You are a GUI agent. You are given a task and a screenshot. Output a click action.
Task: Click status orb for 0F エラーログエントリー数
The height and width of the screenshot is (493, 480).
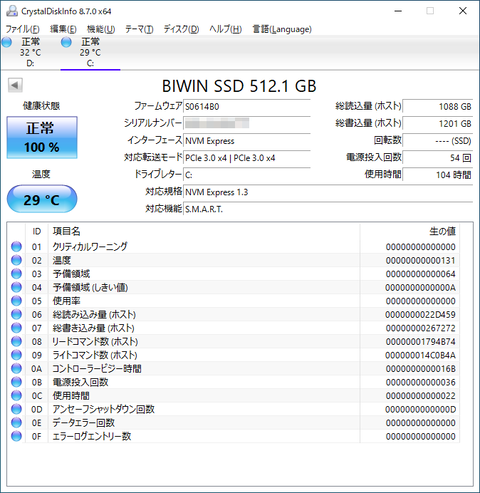(x=16, y=436)
